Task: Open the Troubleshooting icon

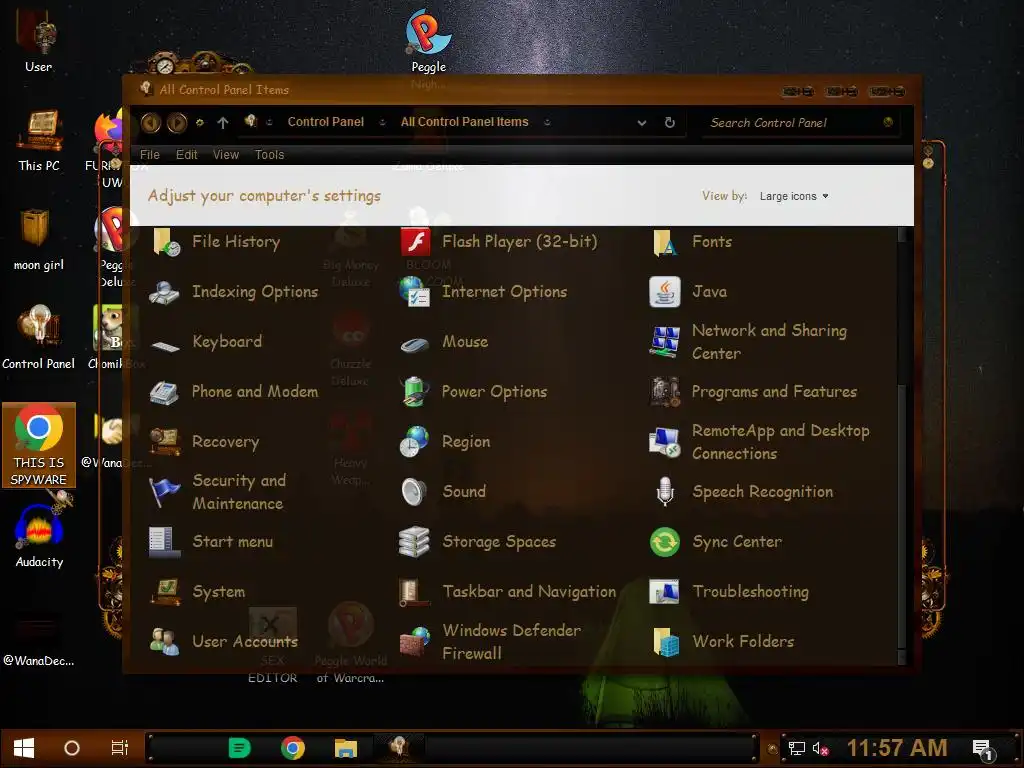Action: coord(665,592)
